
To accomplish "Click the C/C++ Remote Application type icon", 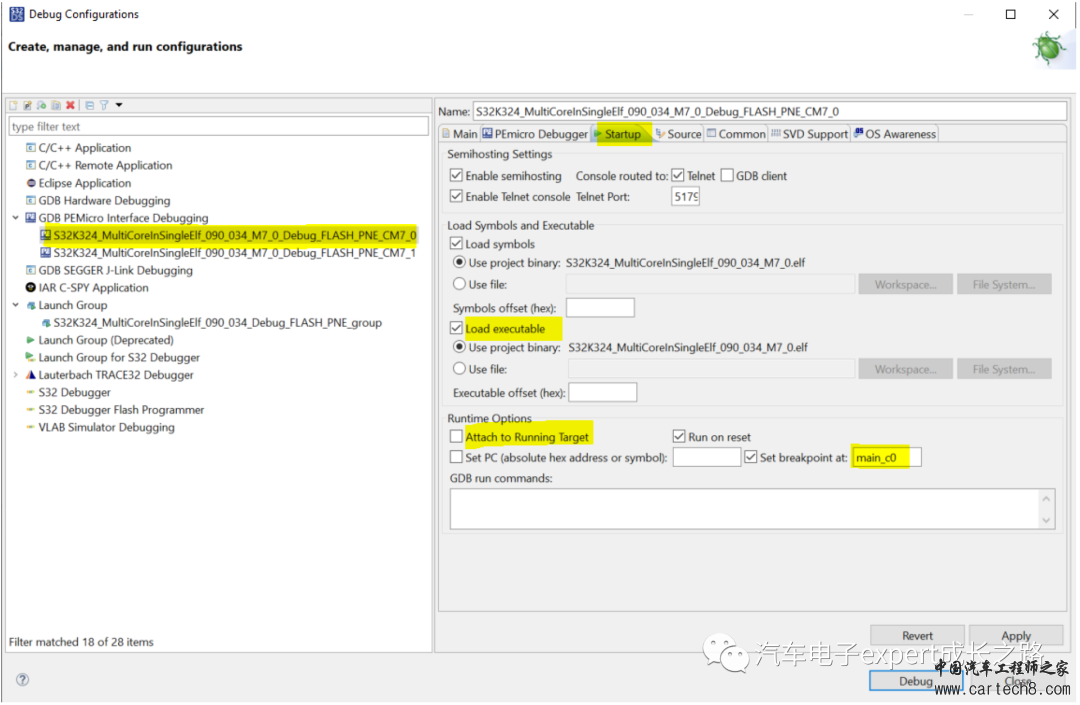I will [30, 165].
